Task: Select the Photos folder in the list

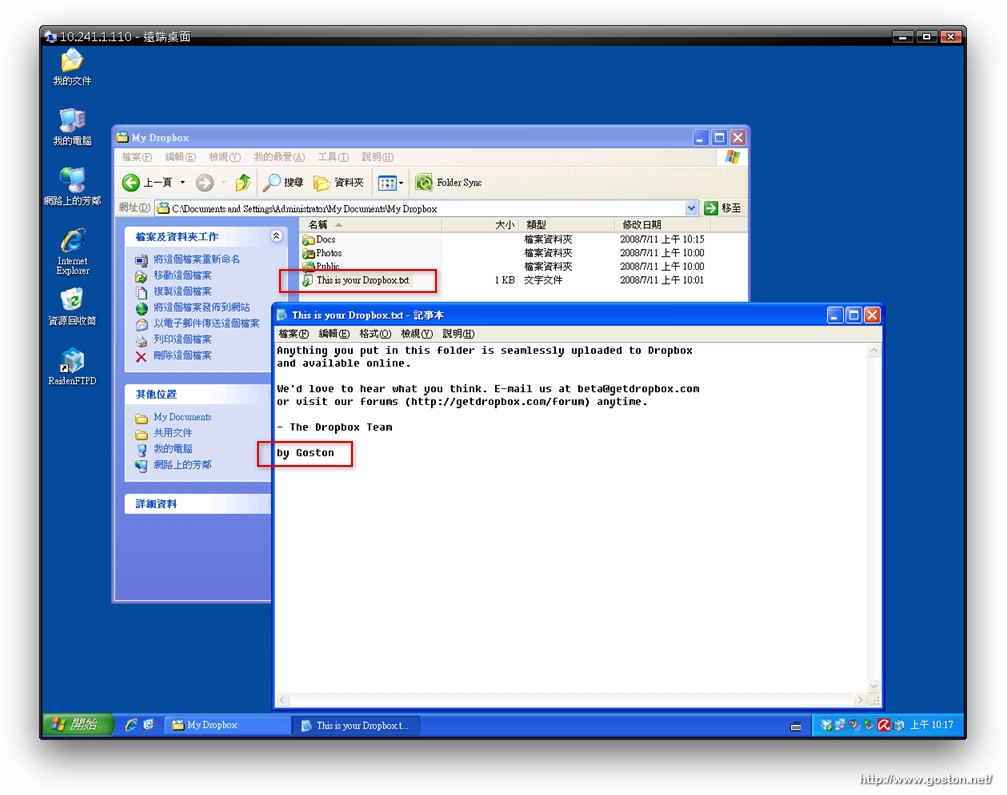Action: (322, 253)
